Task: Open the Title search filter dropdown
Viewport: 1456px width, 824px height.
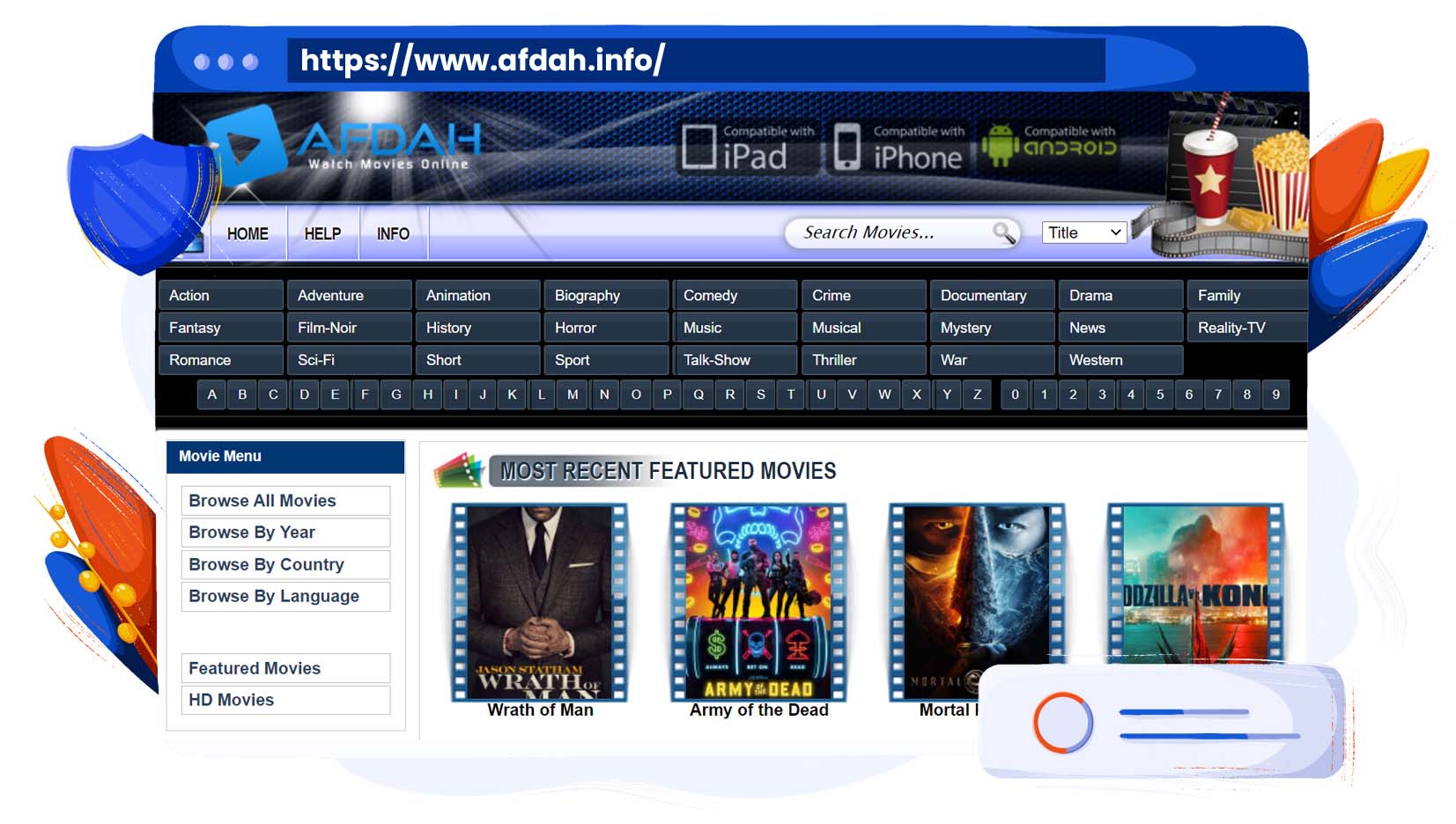Action: (x=1084, y=232)
